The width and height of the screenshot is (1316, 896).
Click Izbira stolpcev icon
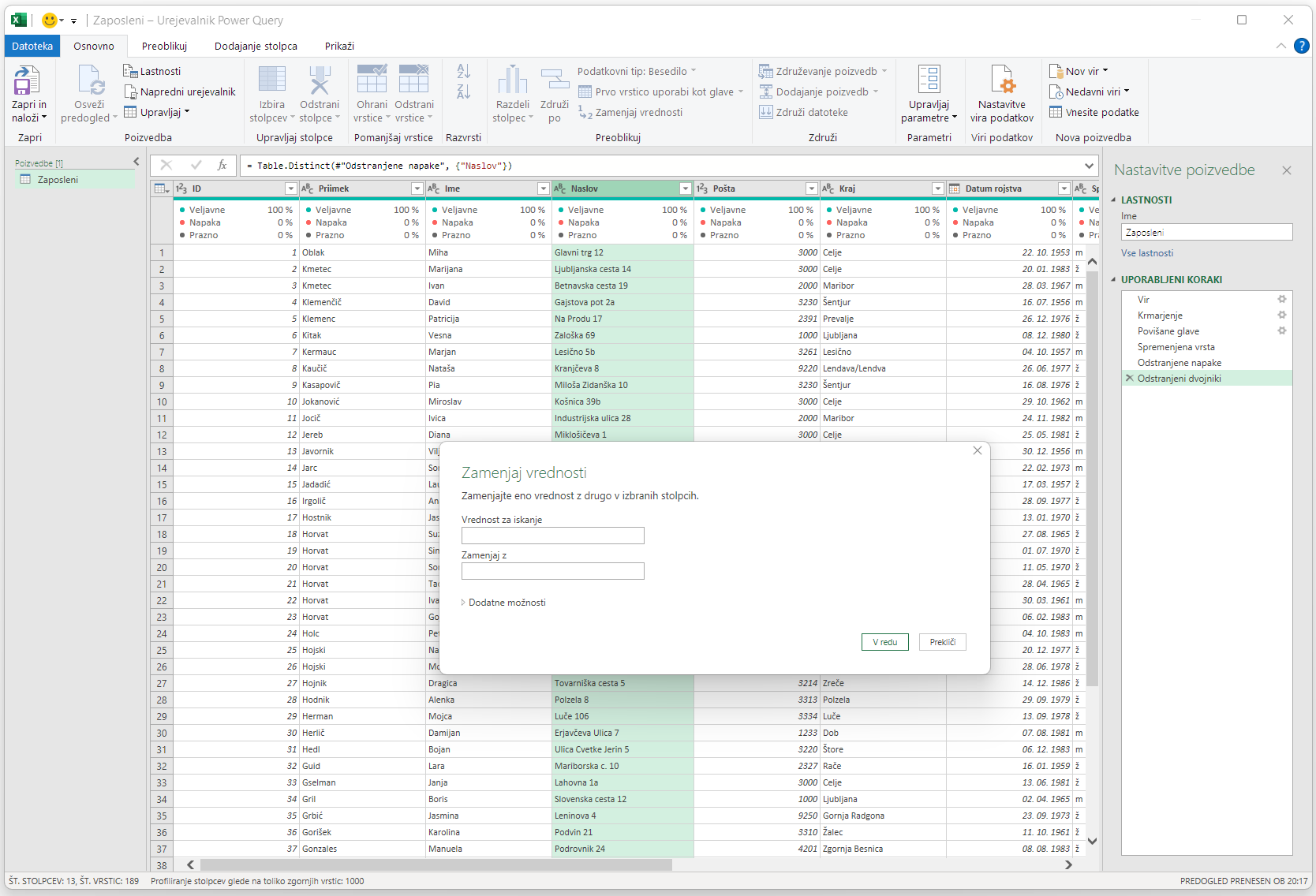pyautogui.click(x=271, y=80)
